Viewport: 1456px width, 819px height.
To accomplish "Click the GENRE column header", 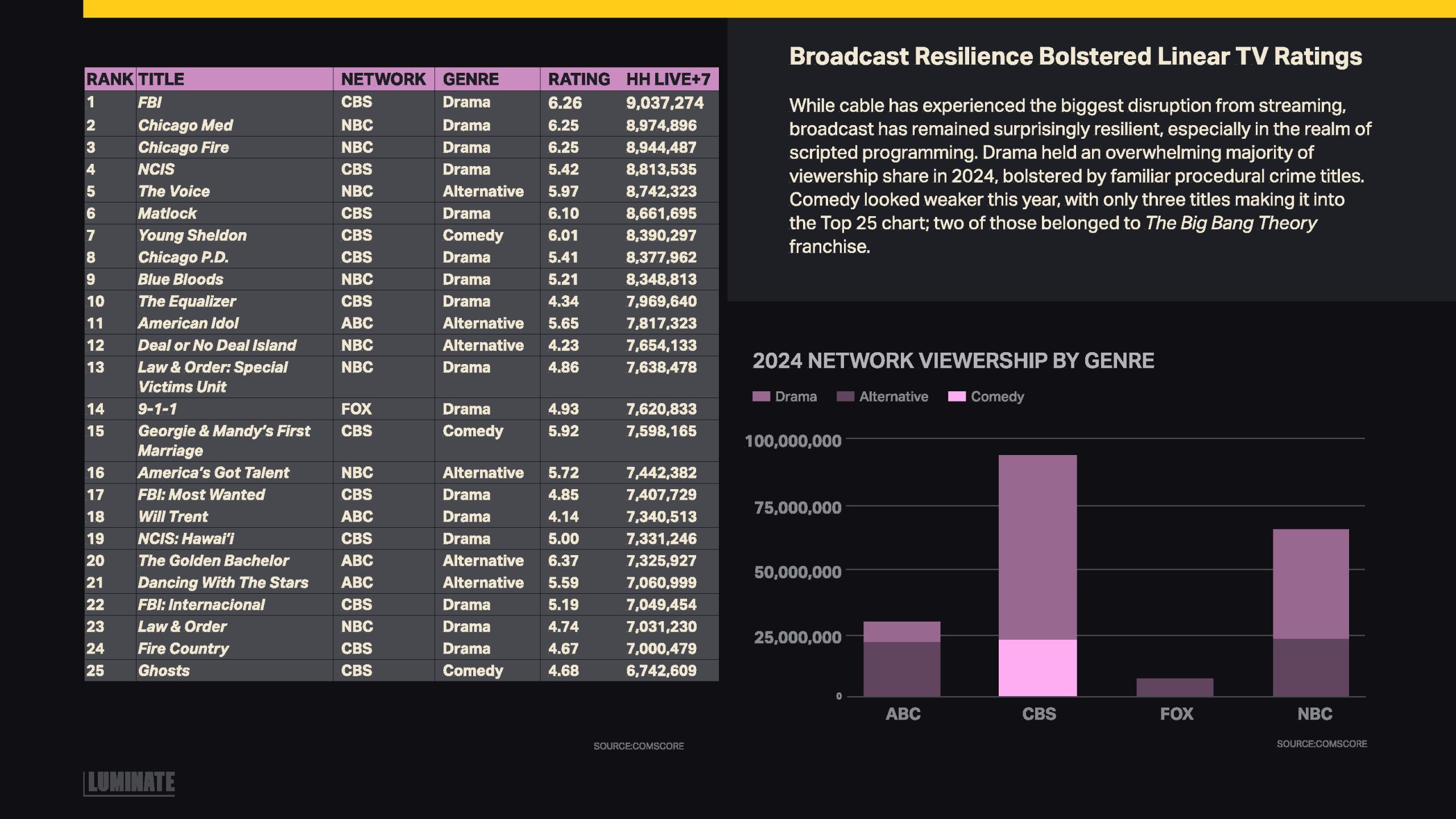I will [x=470, y=79].
